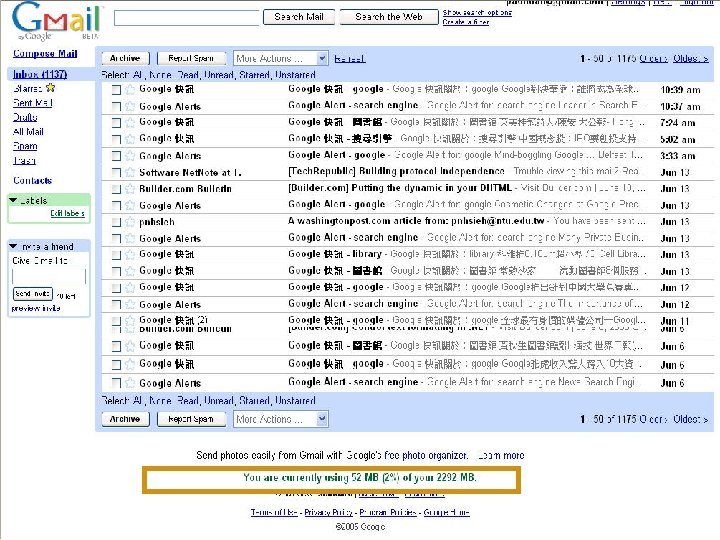Star the 10:37 am Google Alerts message
720x540 pixels.
point(130,107)
